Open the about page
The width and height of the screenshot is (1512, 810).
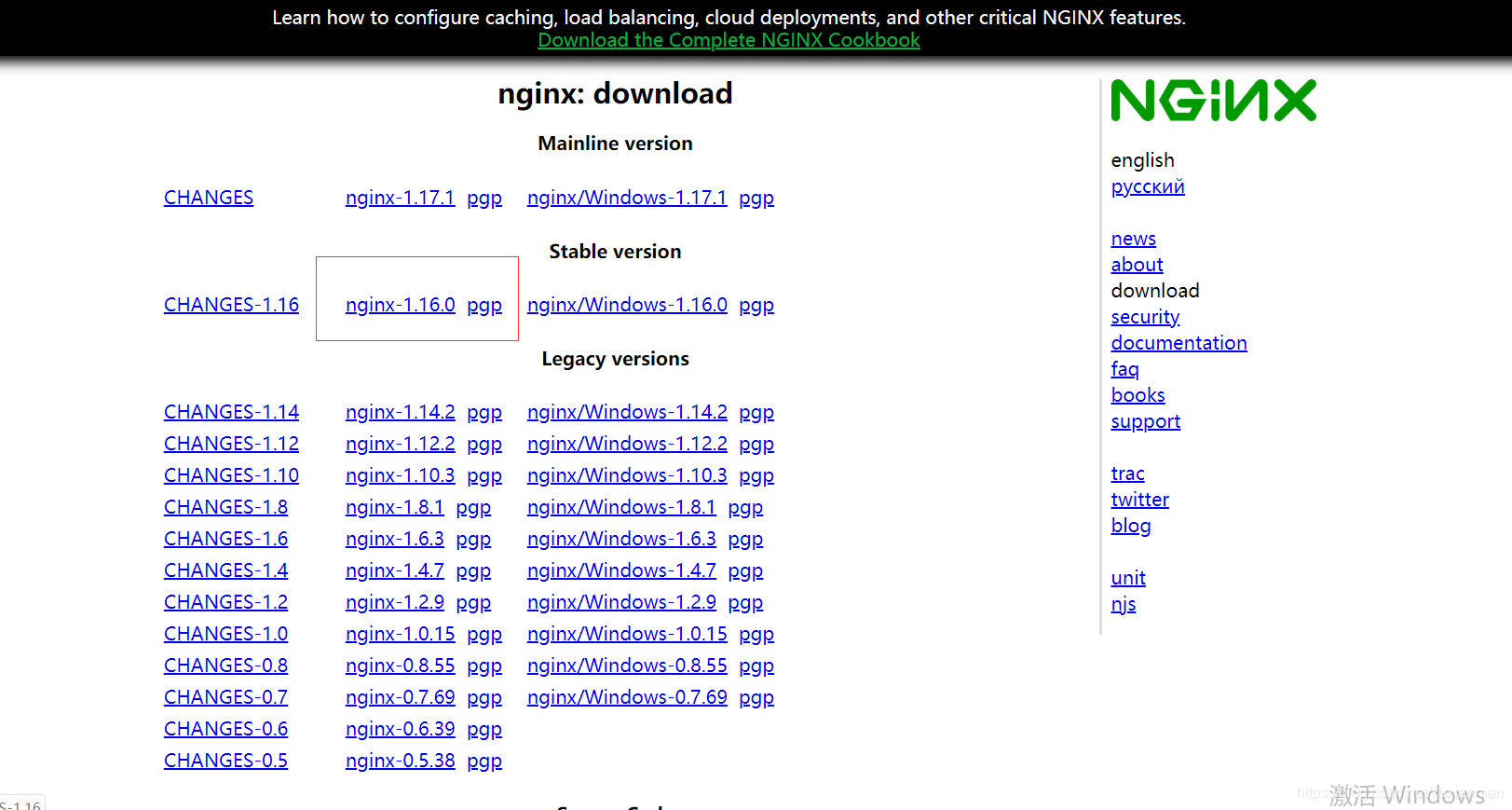tap(1137, 265)
